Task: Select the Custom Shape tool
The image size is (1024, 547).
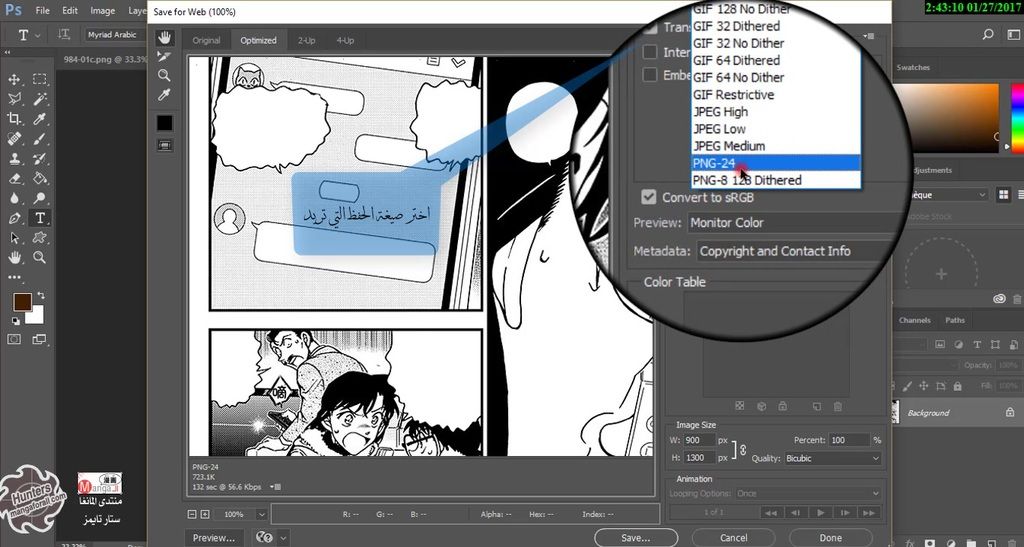Action: pyautogui.click(x=40, y=238)
